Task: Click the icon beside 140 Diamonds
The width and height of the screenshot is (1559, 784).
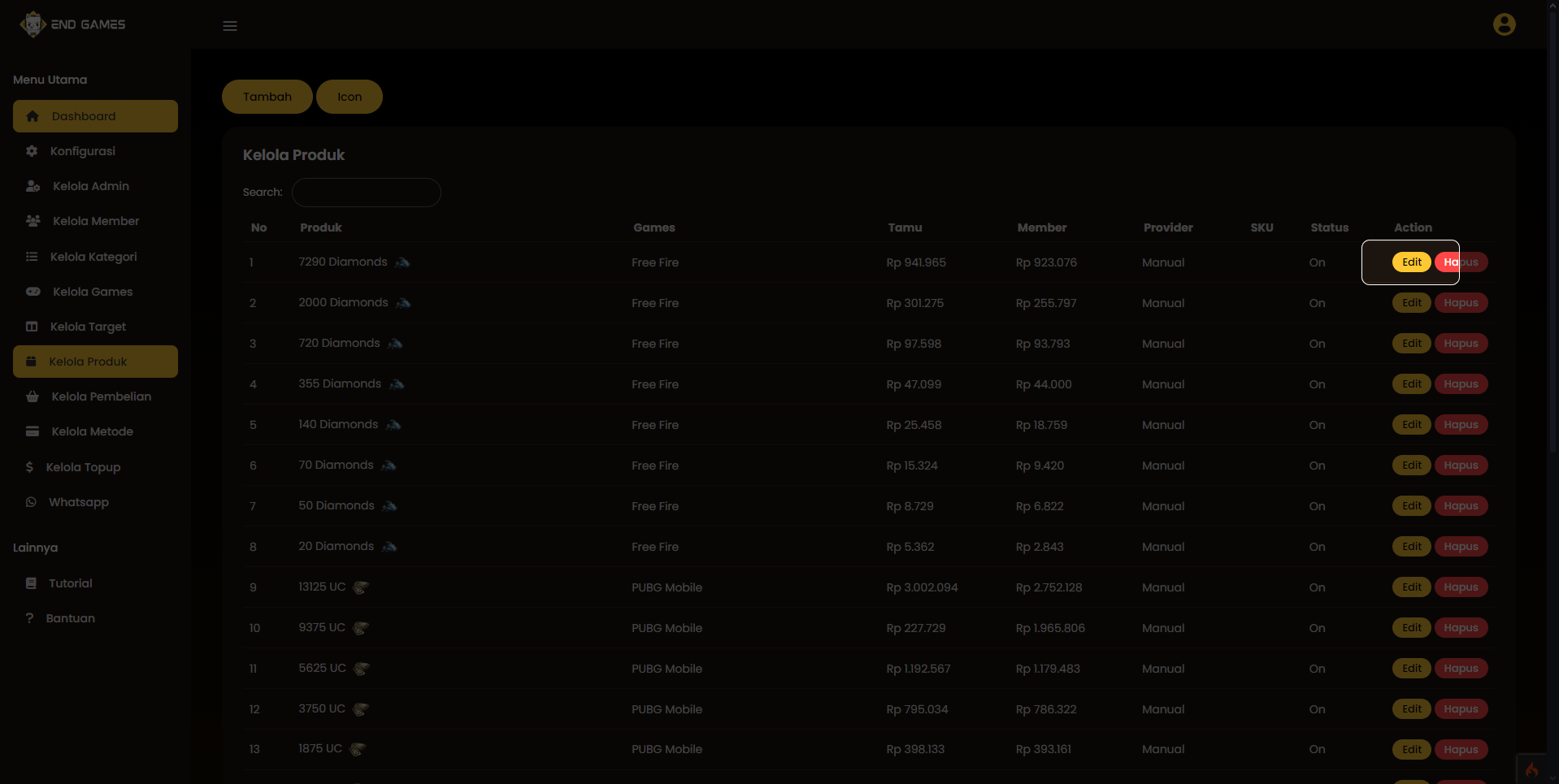Action: pos(393,425)
